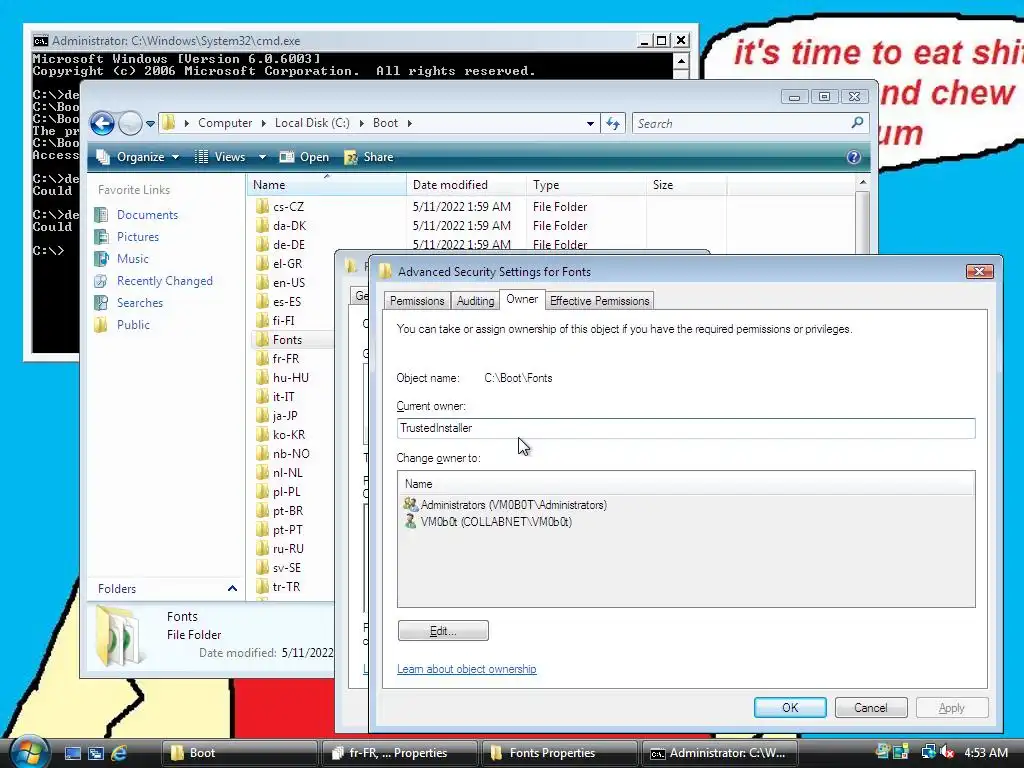The width and height of the screenshot is (1024, 768).
Task: Sort by the Type column header
Action: tap(586, 185)
